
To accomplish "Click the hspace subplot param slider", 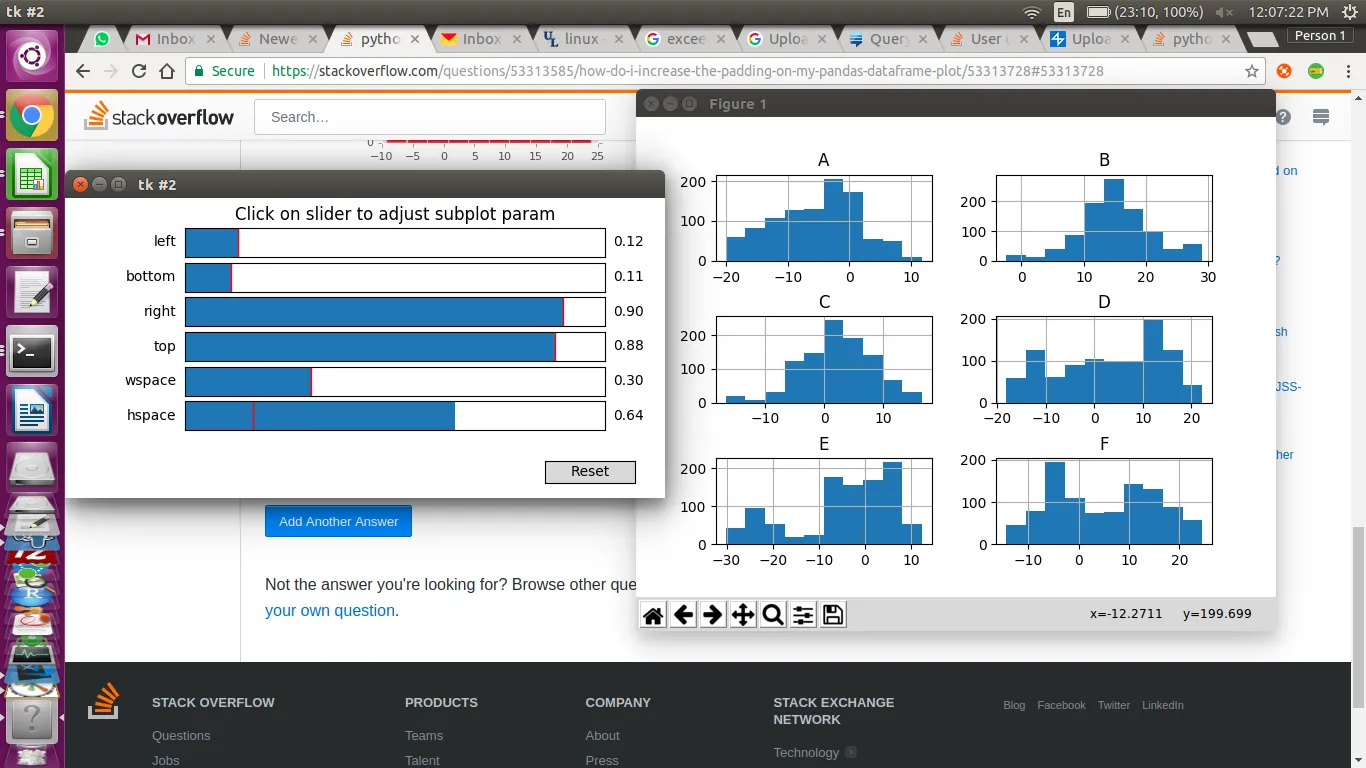I will [395, 415].
